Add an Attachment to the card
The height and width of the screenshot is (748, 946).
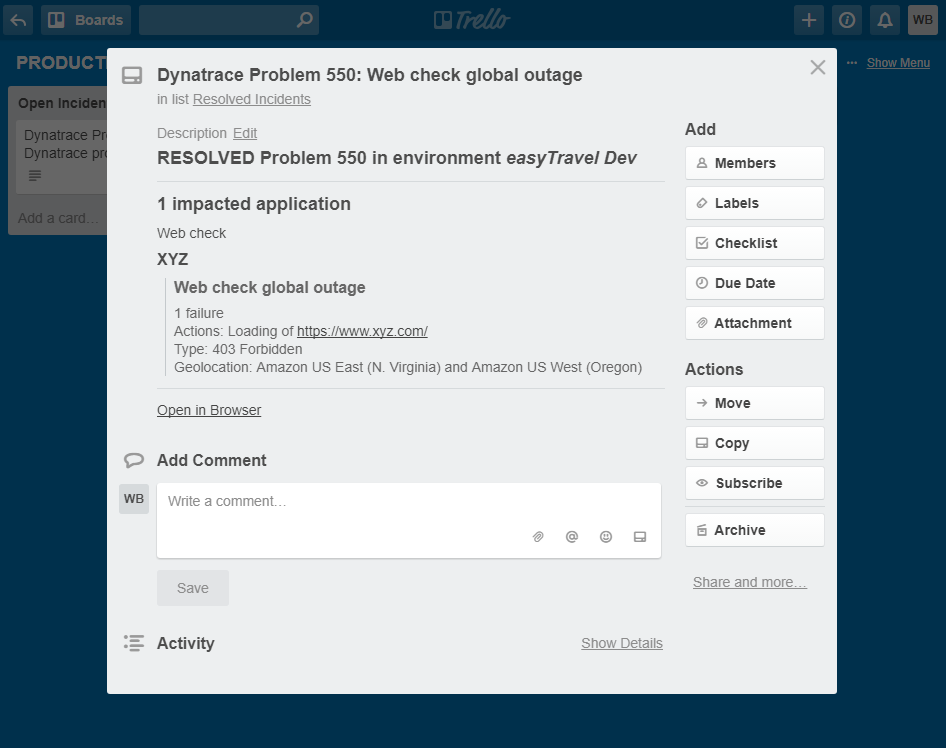click(755, 323)
